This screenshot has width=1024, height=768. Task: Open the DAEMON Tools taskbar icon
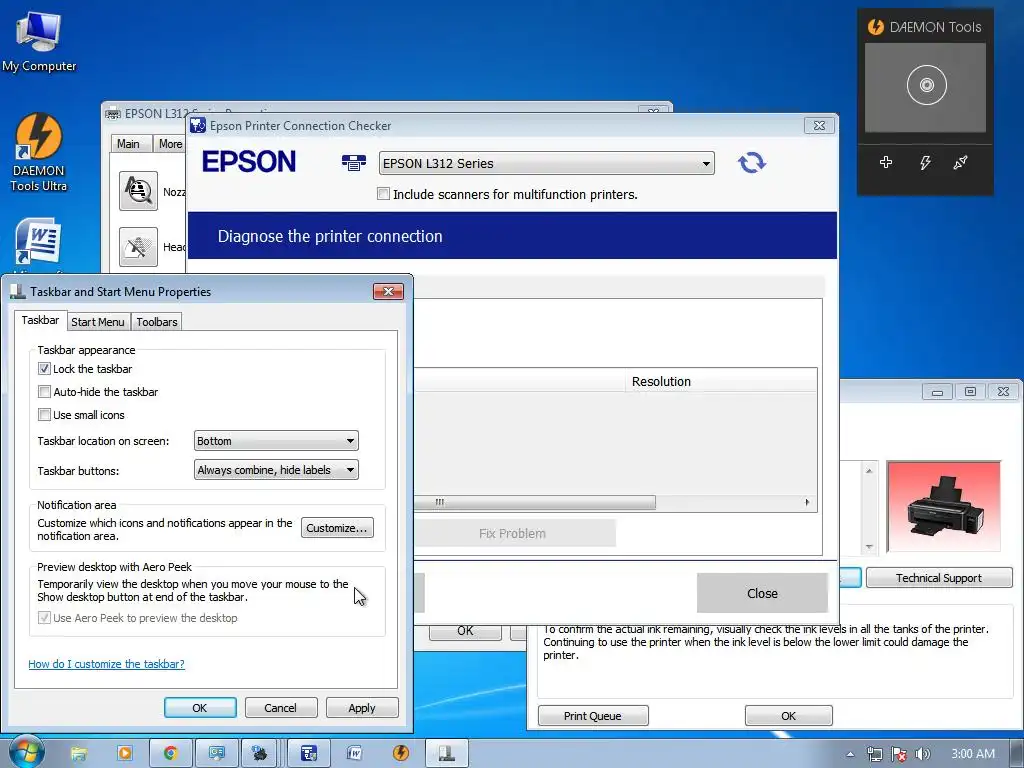point(401,754)
